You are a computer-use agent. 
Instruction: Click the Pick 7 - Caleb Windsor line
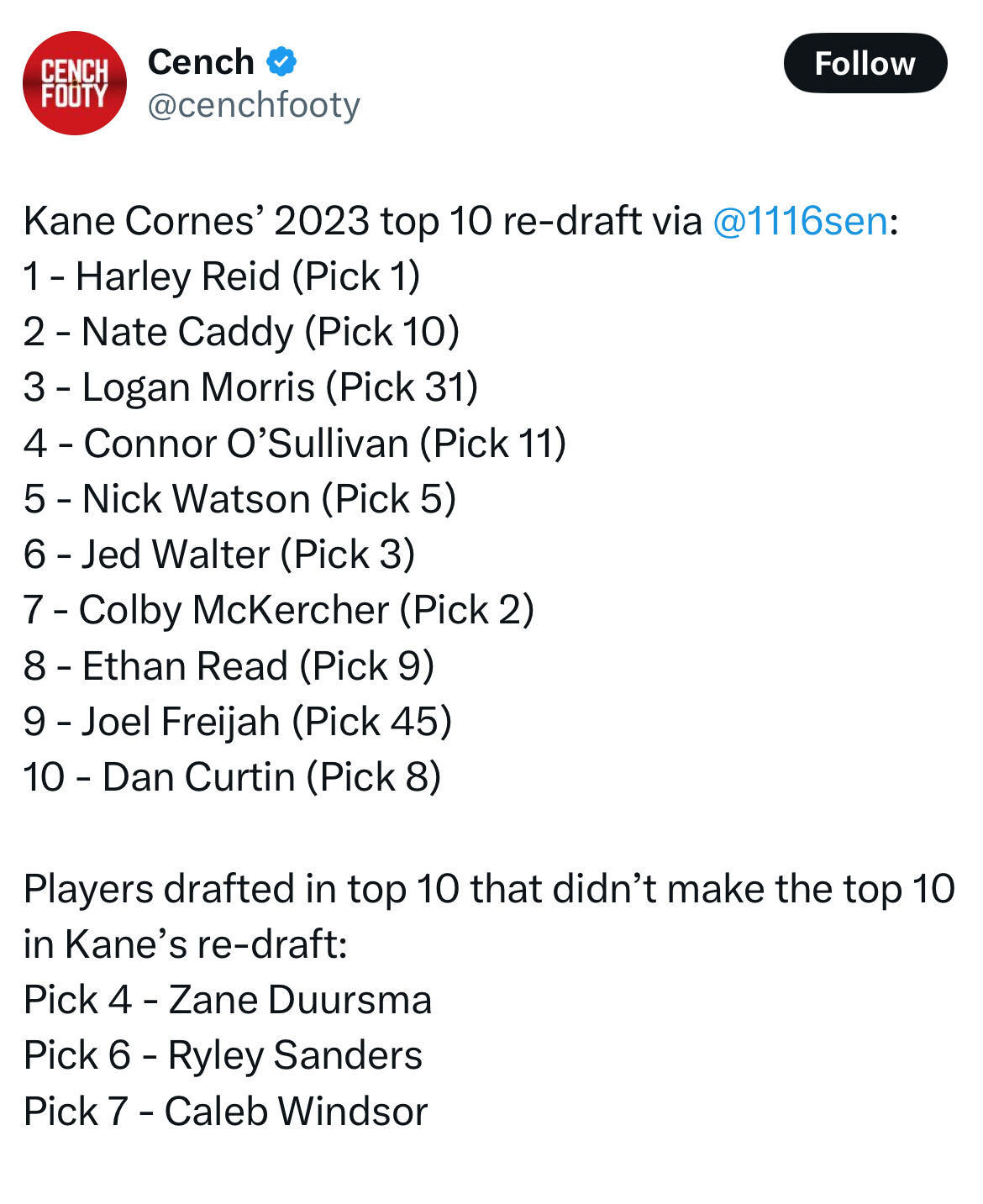coord(226,1111)
